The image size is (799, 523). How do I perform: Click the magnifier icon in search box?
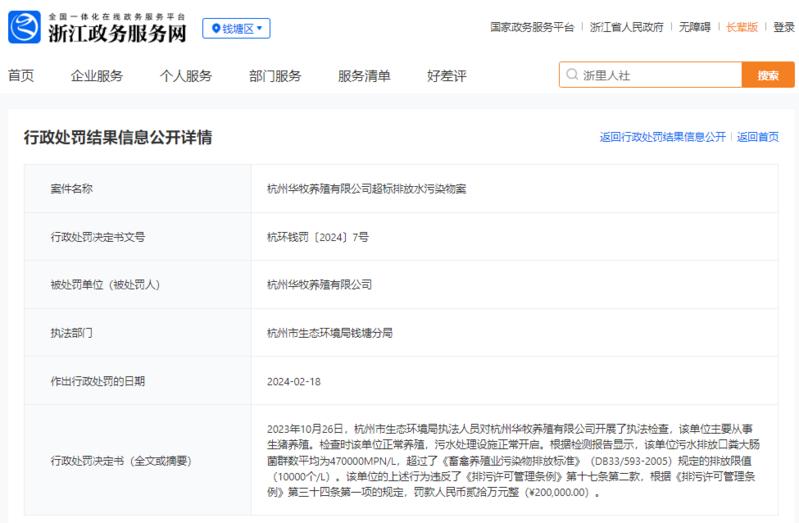[572, 75]
